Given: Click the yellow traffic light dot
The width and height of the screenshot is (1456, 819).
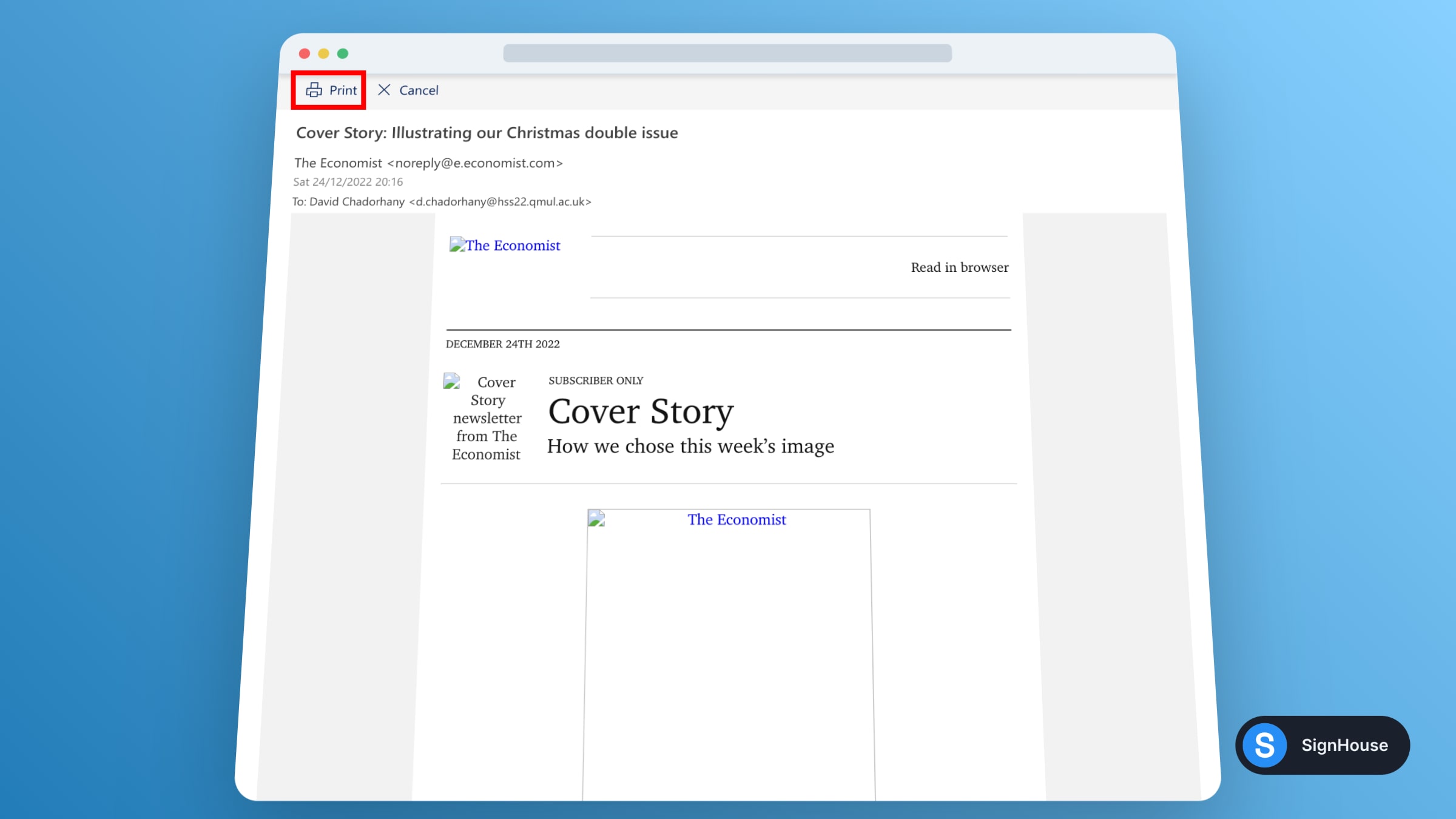Looking at the screenshot, I should [324, 53].
